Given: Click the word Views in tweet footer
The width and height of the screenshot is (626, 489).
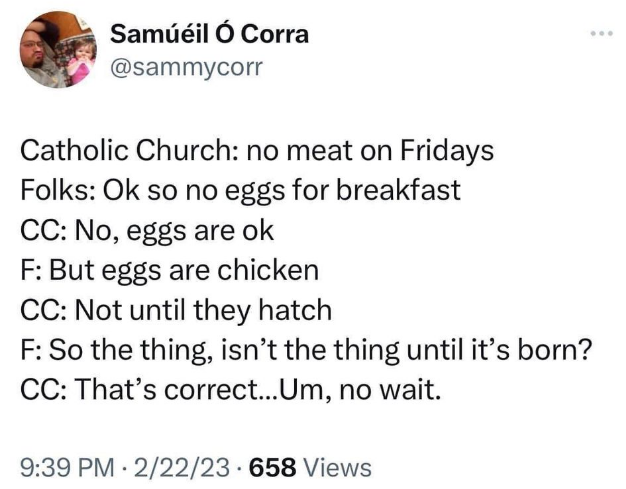Looking at the screenshot, I should pyautogui.click(x=336, y=466).
